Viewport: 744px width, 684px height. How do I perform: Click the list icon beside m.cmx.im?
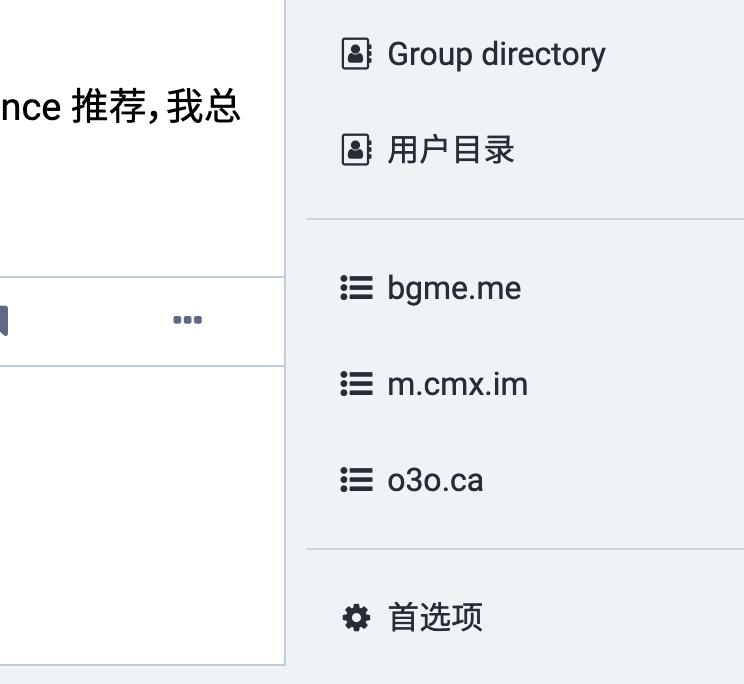(x=356, y=384)
